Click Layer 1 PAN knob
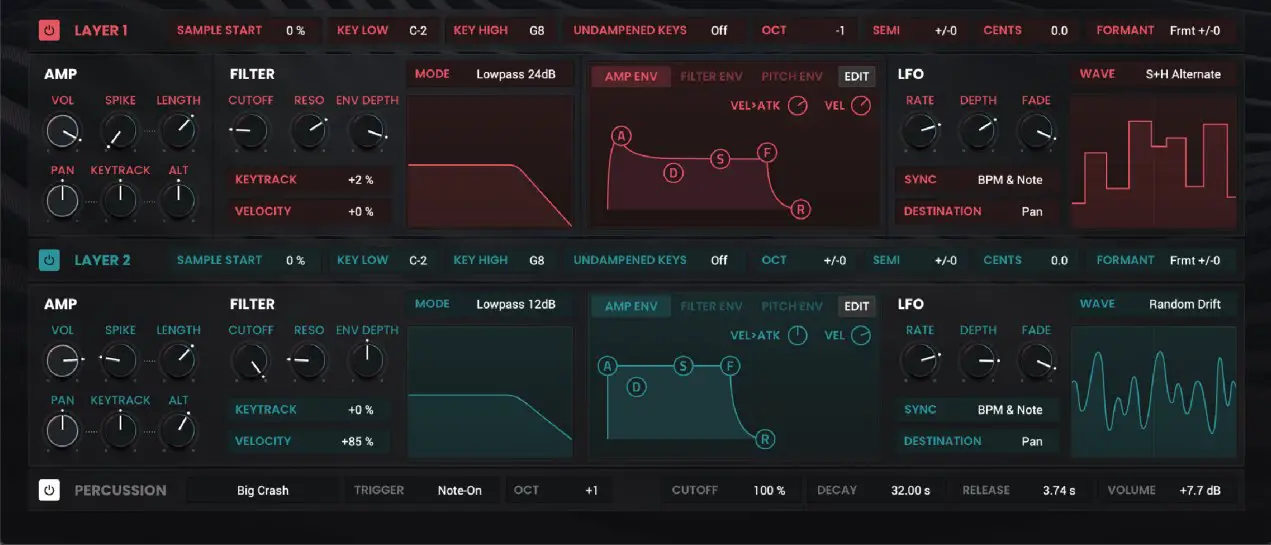 coord(62,200)
